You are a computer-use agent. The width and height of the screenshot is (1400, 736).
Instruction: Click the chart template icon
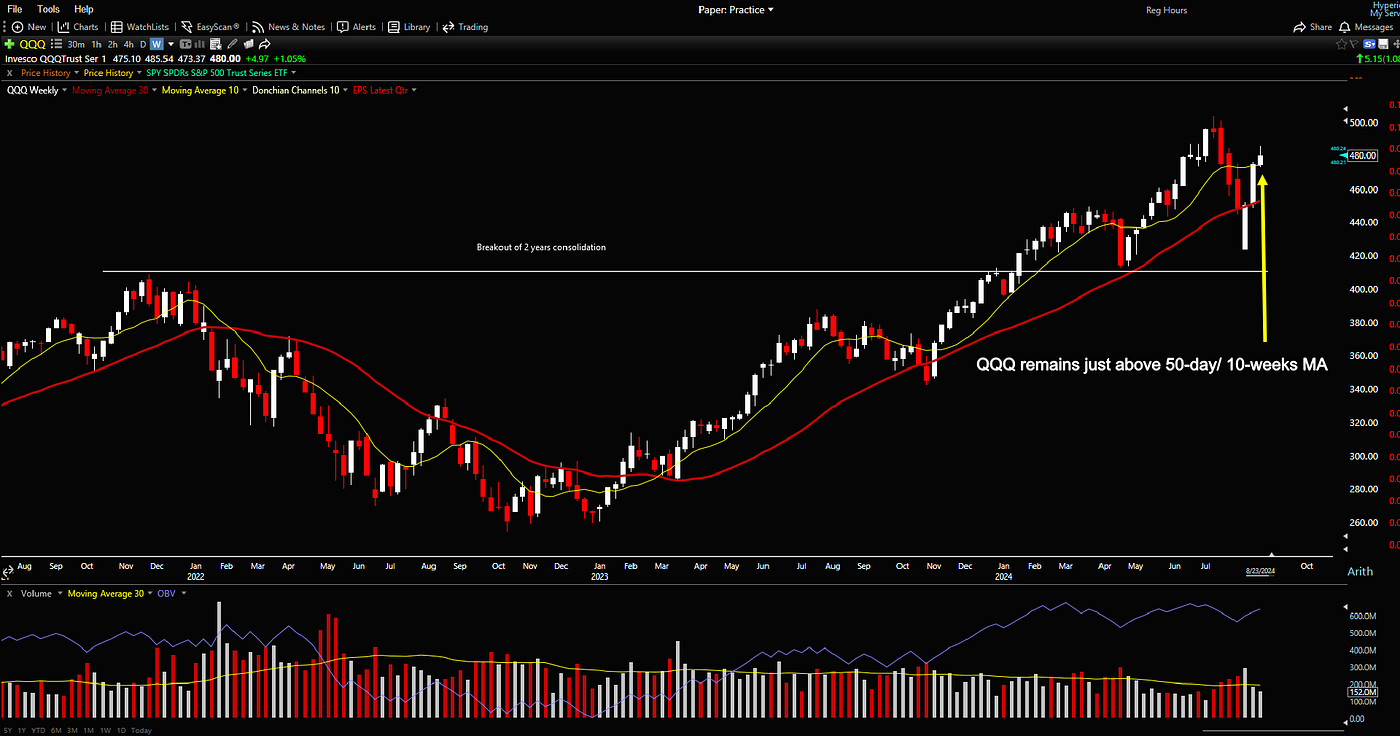pyautogui.click(x=185, y=44)
